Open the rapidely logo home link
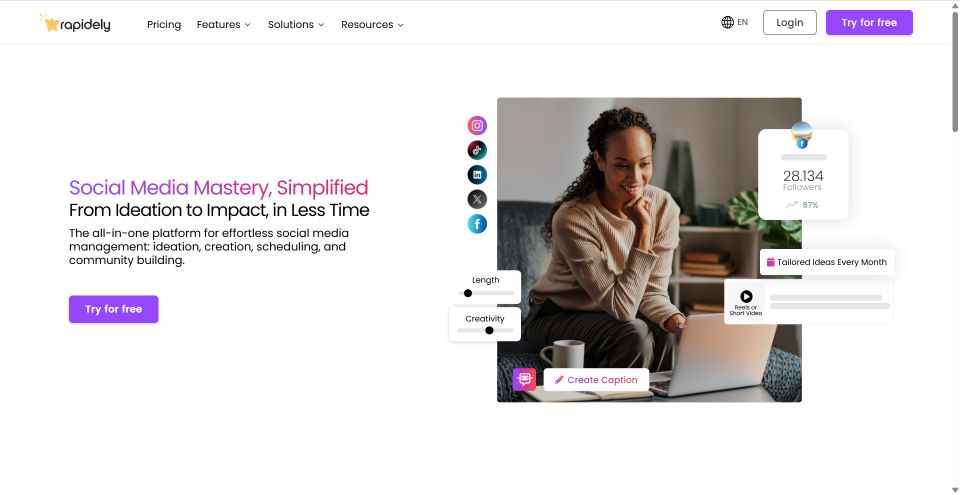Screen dimensions: 960x495 75,23
